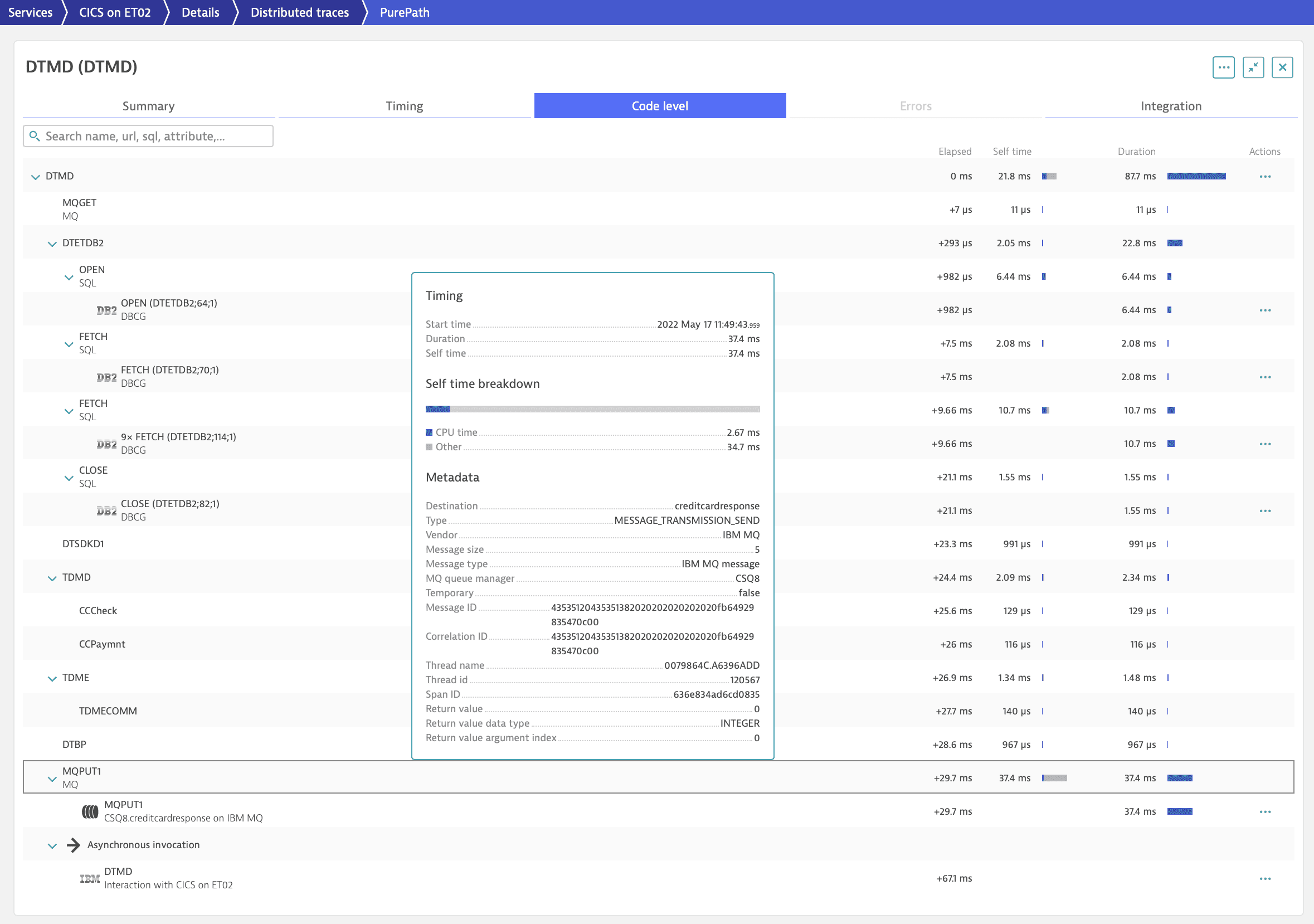Click the MQPUT1 MQ self time bar
Screen dimensions: 1314x924
coord(1054,778)
